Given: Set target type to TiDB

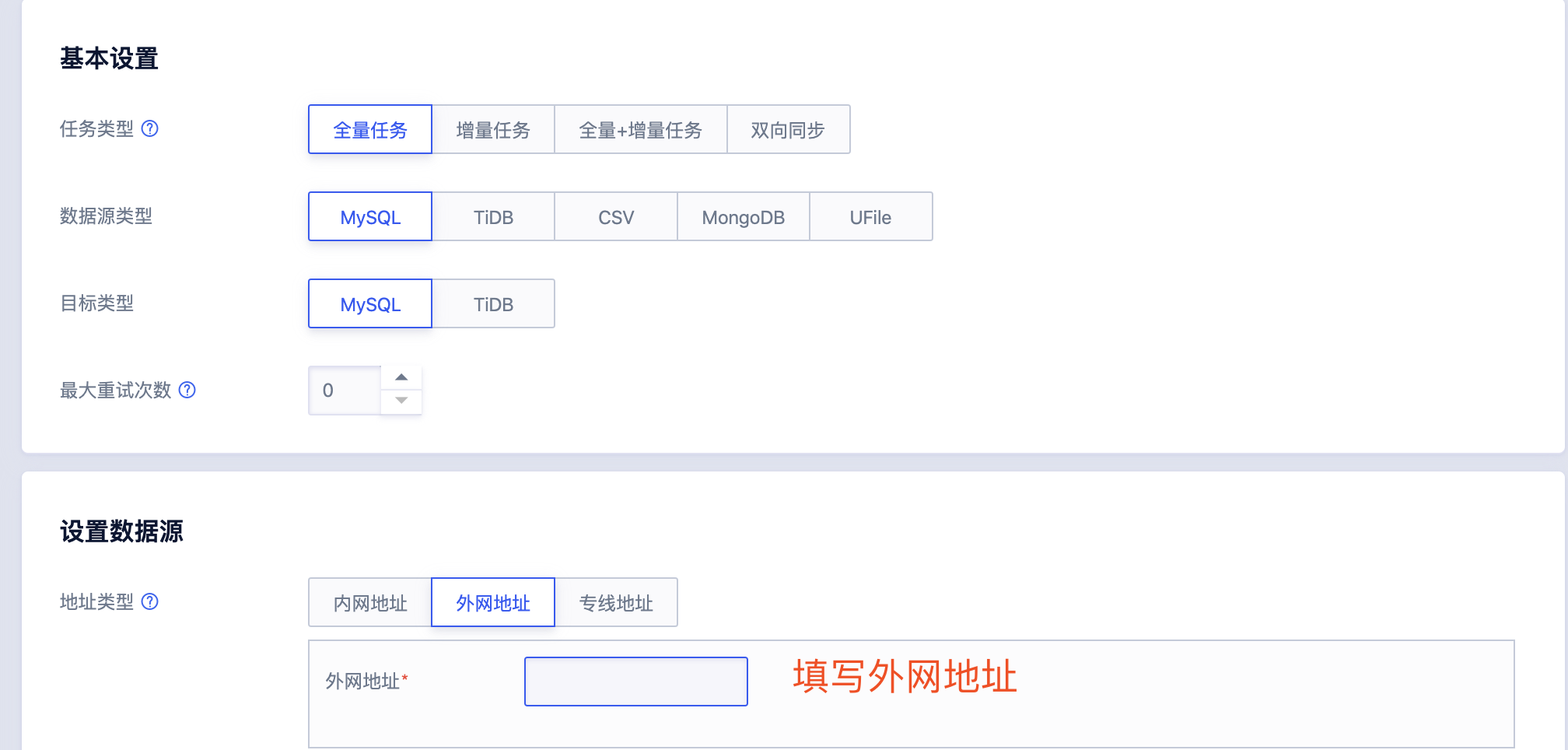Looking at the screenshot, I should point(492,303).
